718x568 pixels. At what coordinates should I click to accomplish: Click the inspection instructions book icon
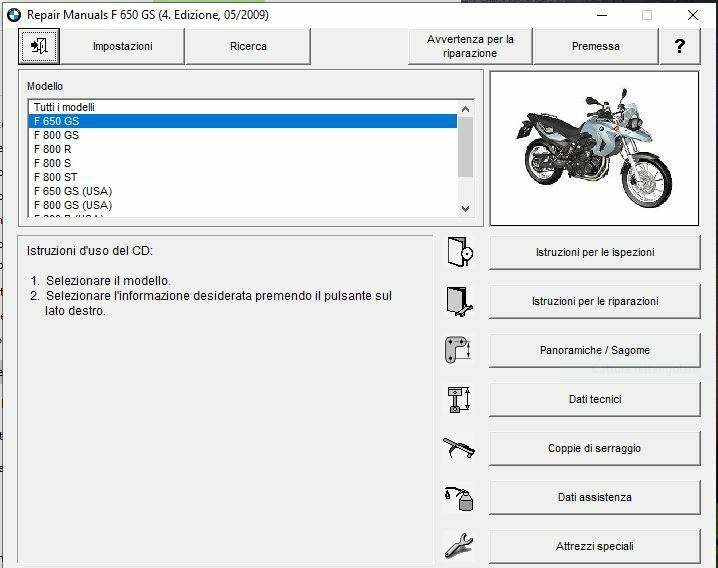click(x=458, y=253)
